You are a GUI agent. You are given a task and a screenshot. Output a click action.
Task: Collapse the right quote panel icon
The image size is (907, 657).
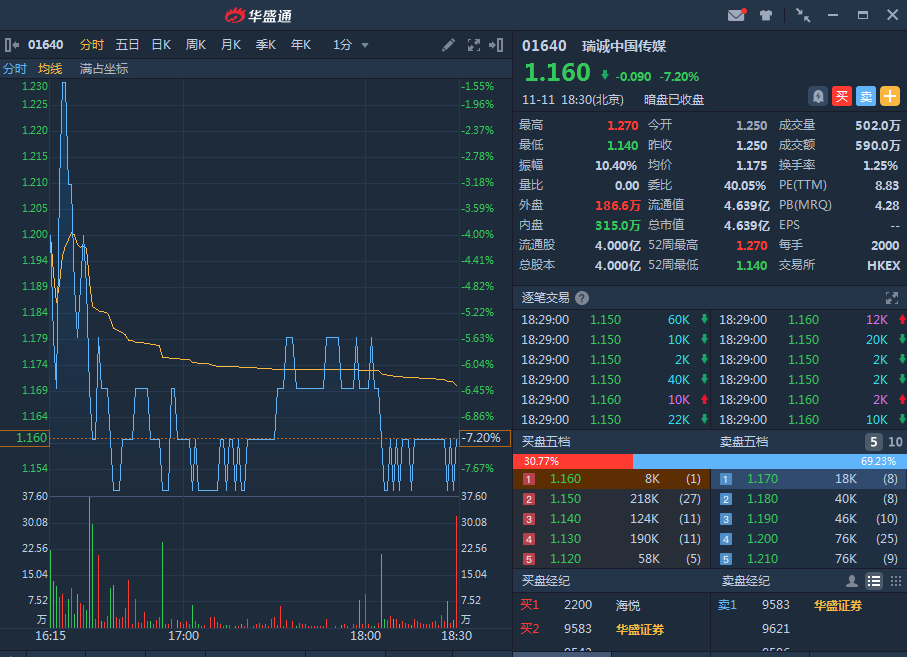click(496, 45)
